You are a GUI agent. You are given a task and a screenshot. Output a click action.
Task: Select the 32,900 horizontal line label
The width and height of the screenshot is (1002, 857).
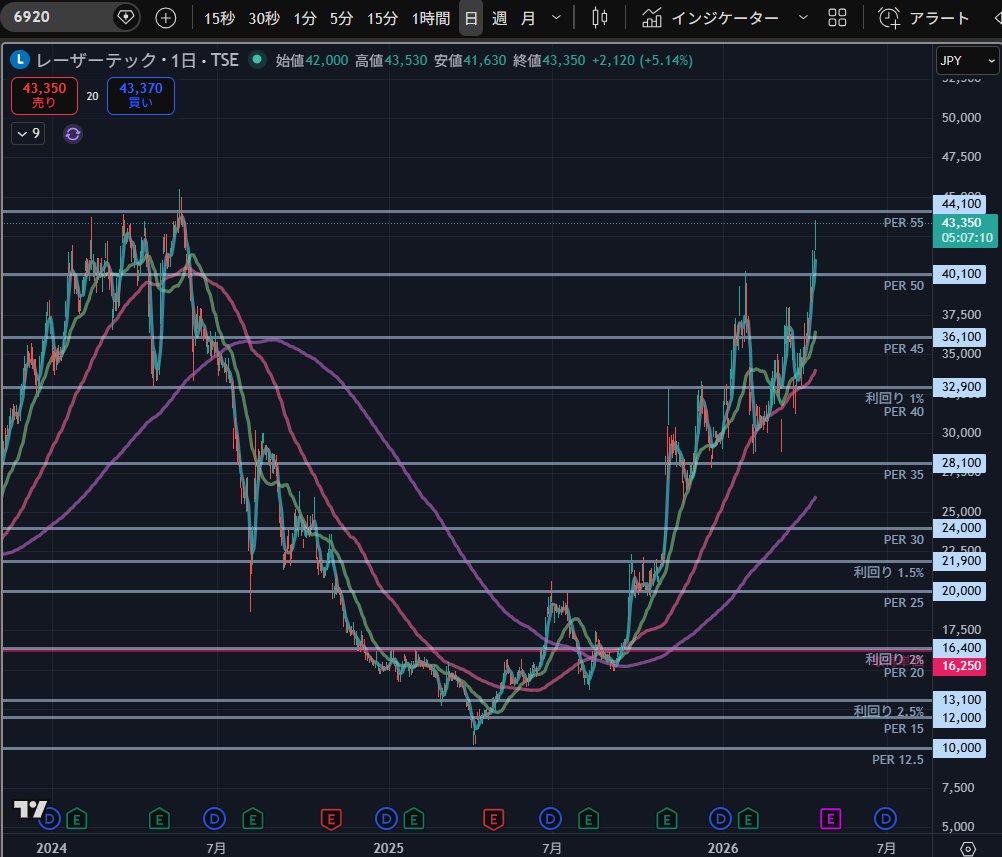pyautogui.click(x=960, y=387)
